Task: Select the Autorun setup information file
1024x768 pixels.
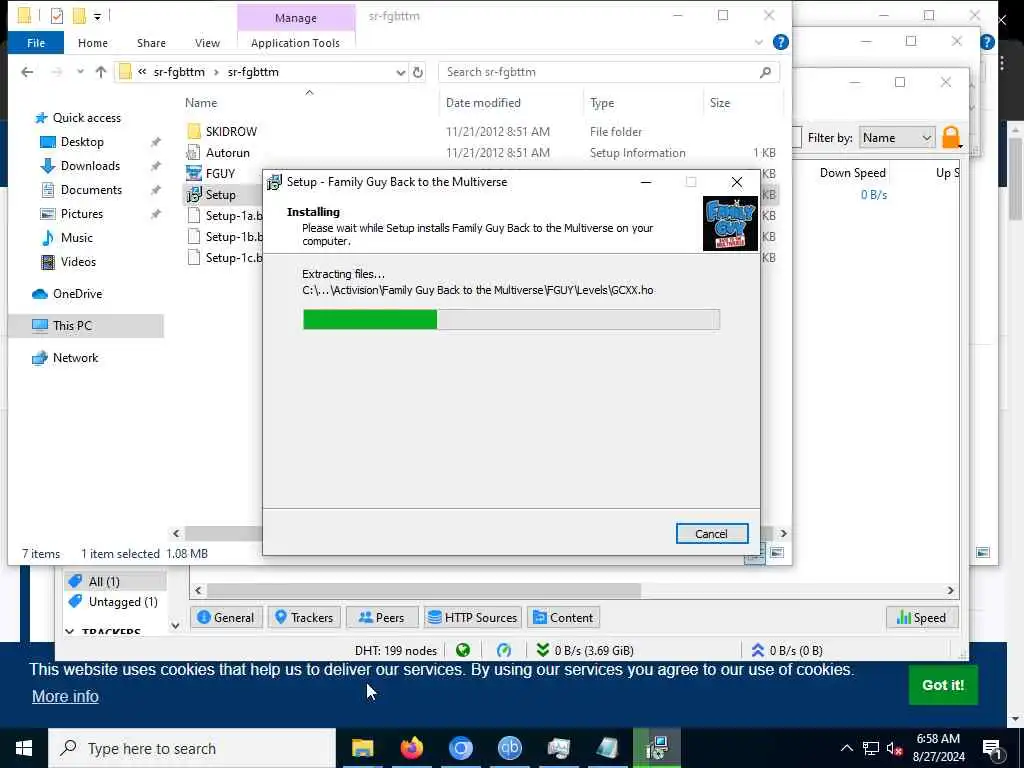Action: coord(227,153)
